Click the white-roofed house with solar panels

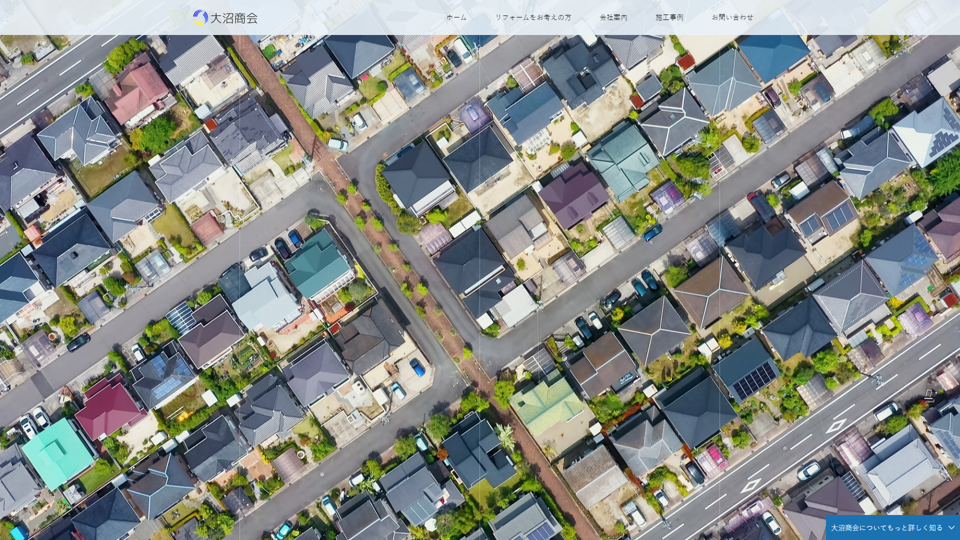click(926, 130)
